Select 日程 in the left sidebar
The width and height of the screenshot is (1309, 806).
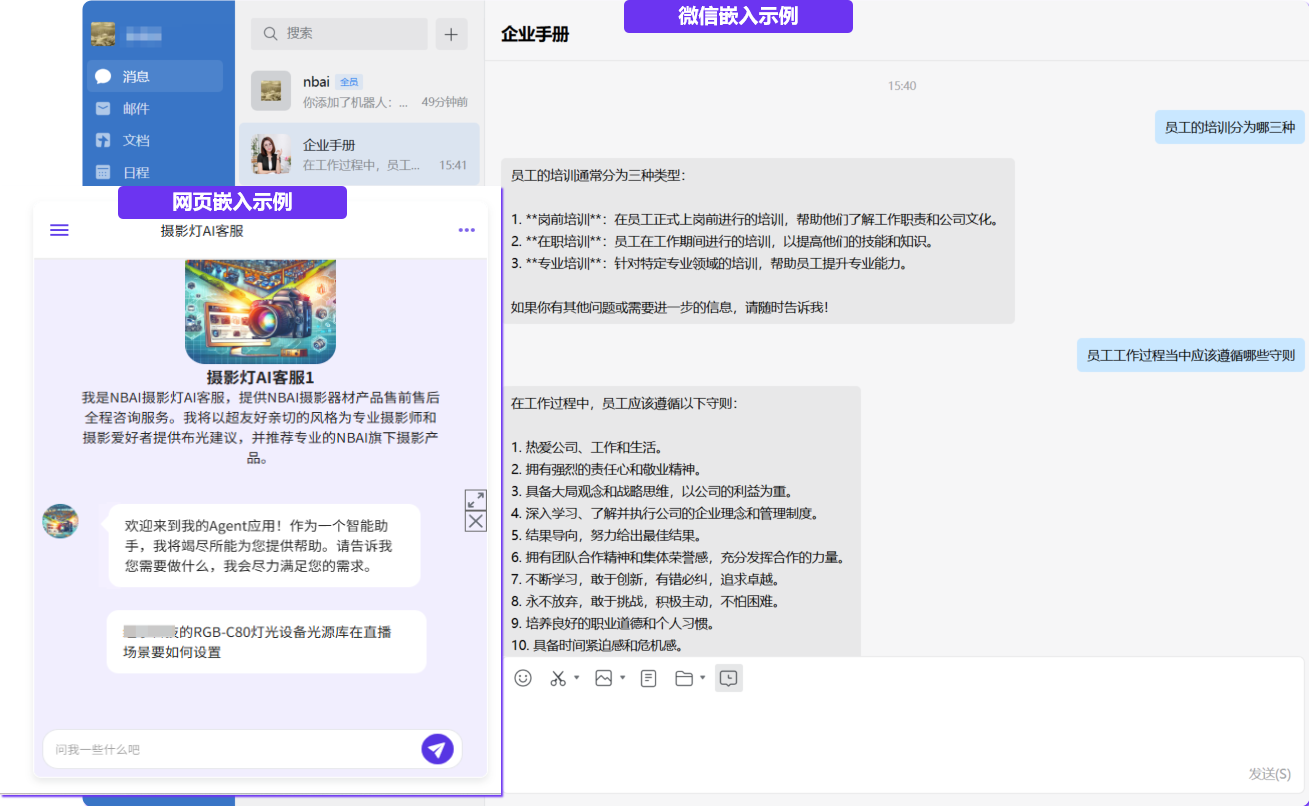tap(136, 172)
